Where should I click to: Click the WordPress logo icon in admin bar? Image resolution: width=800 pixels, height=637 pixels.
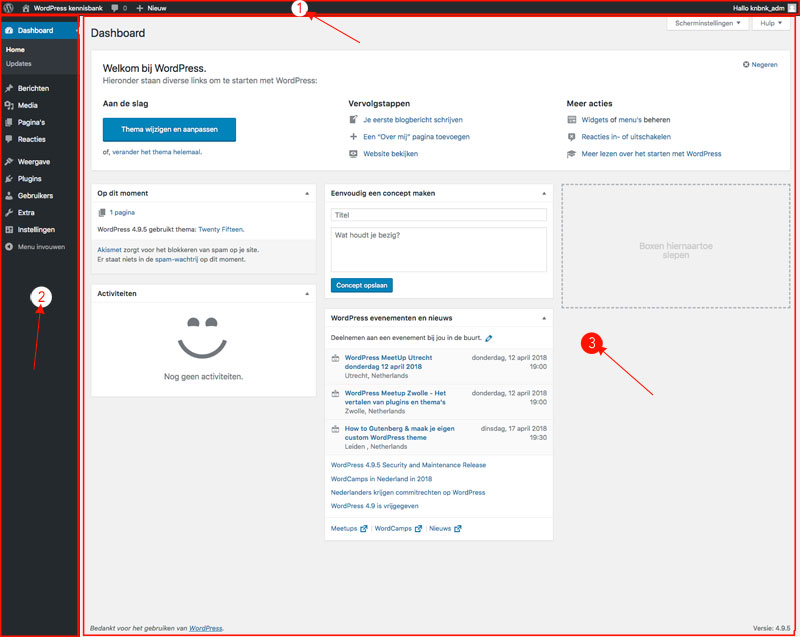(9, 8)
